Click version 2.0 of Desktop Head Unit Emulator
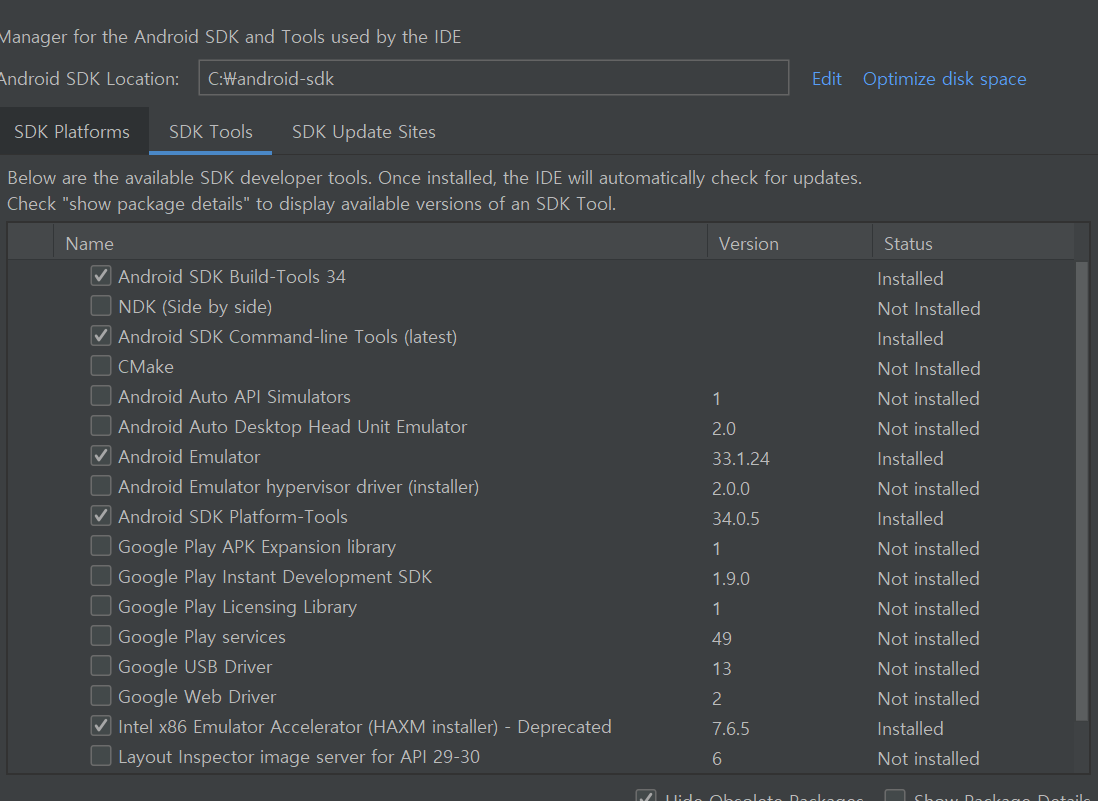Viewport: 1098px width, 801px height. coord(724,429)
